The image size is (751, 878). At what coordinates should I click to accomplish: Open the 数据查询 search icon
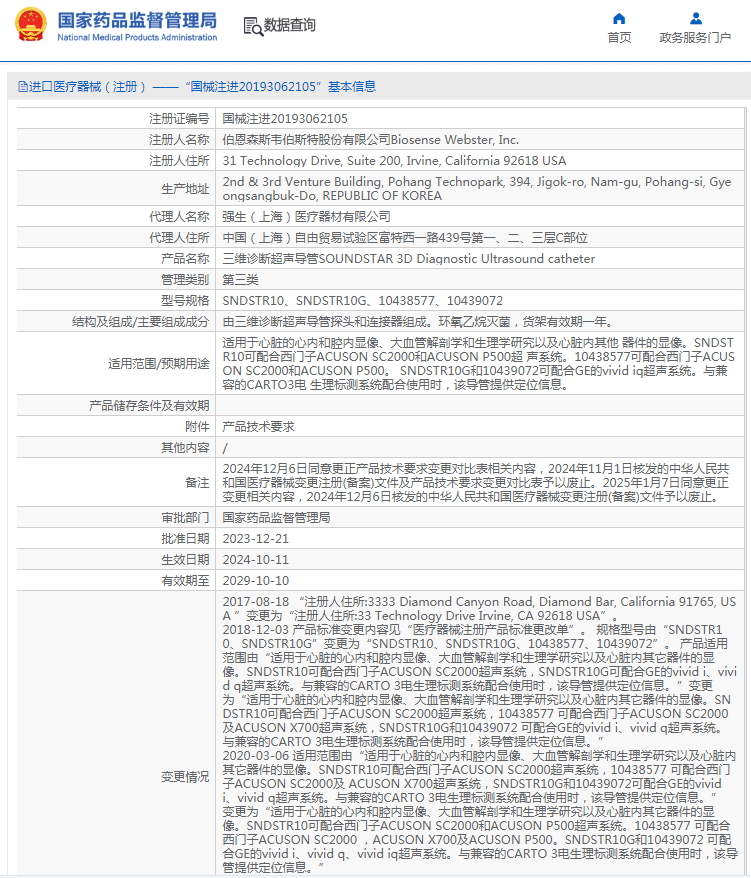253,26
